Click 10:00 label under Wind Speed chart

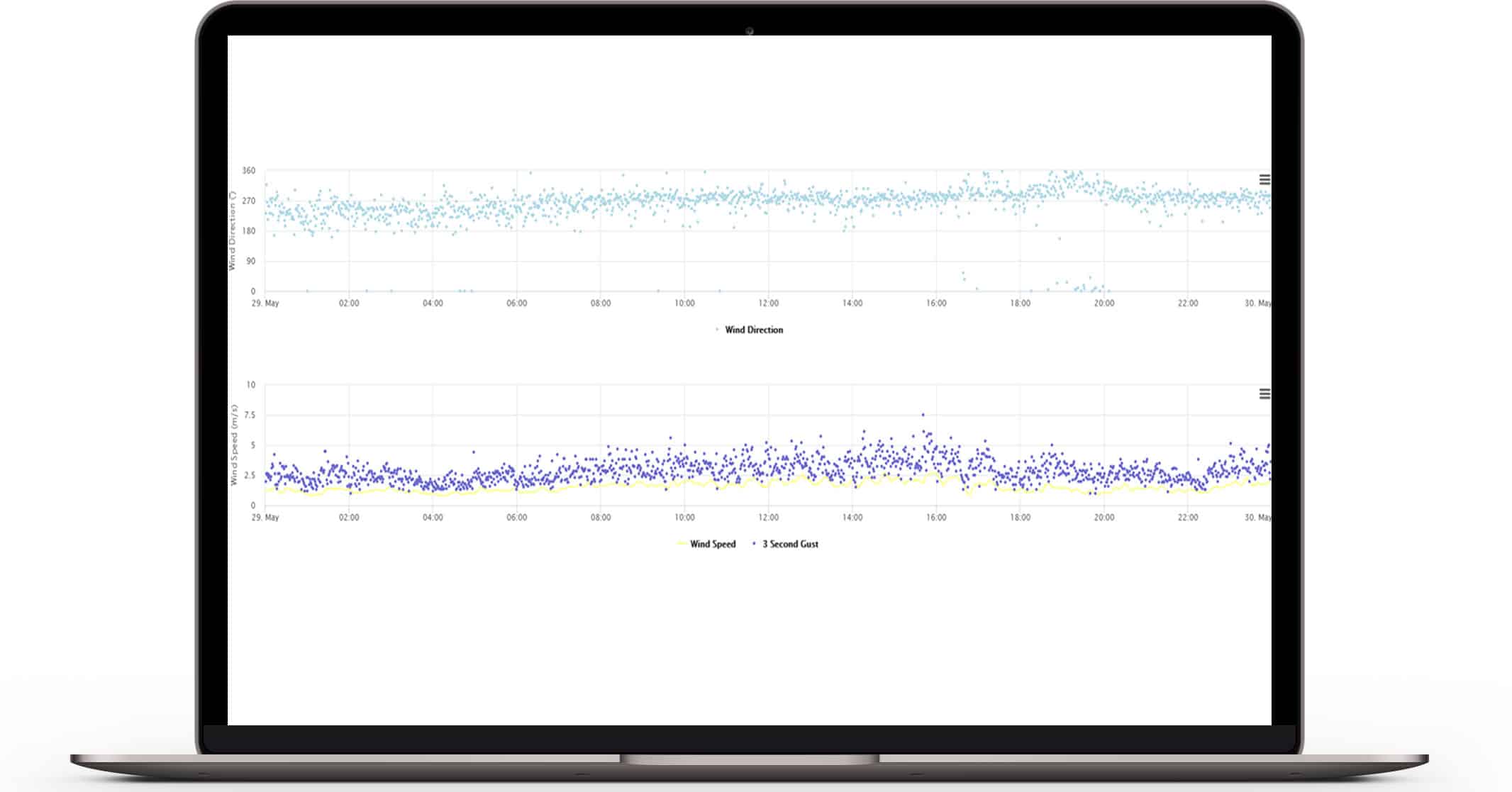pos(684,518)
